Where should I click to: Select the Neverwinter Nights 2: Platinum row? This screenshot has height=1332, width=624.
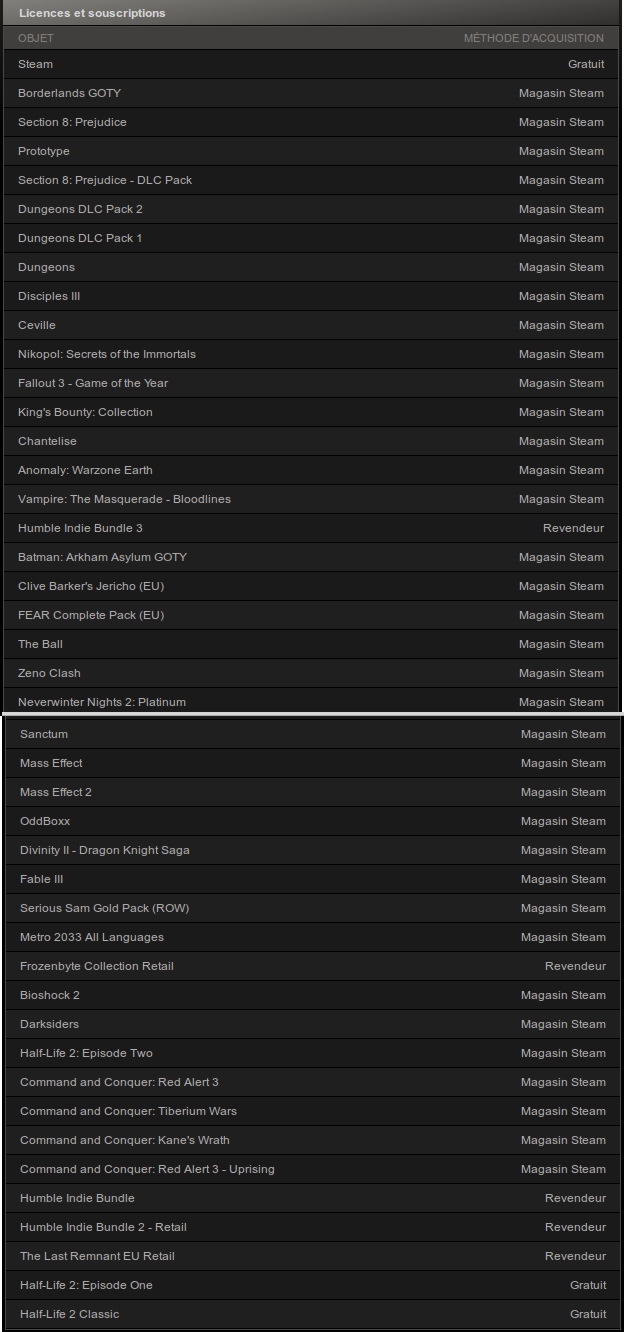(311, 700)
